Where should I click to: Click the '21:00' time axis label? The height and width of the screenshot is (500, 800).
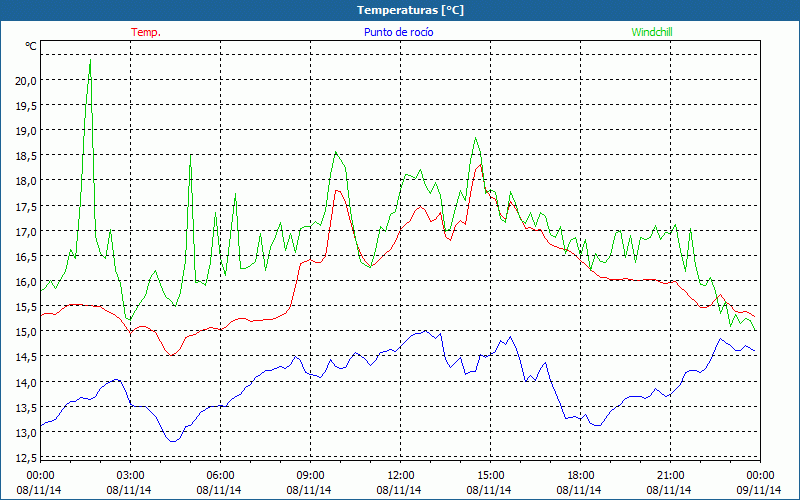pos(670,476)
